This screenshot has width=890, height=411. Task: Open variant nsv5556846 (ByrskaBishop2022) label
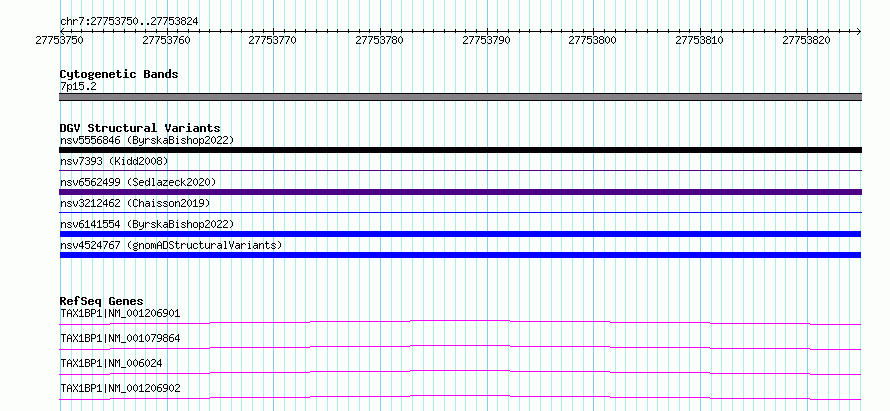click(x=147, y=140)
